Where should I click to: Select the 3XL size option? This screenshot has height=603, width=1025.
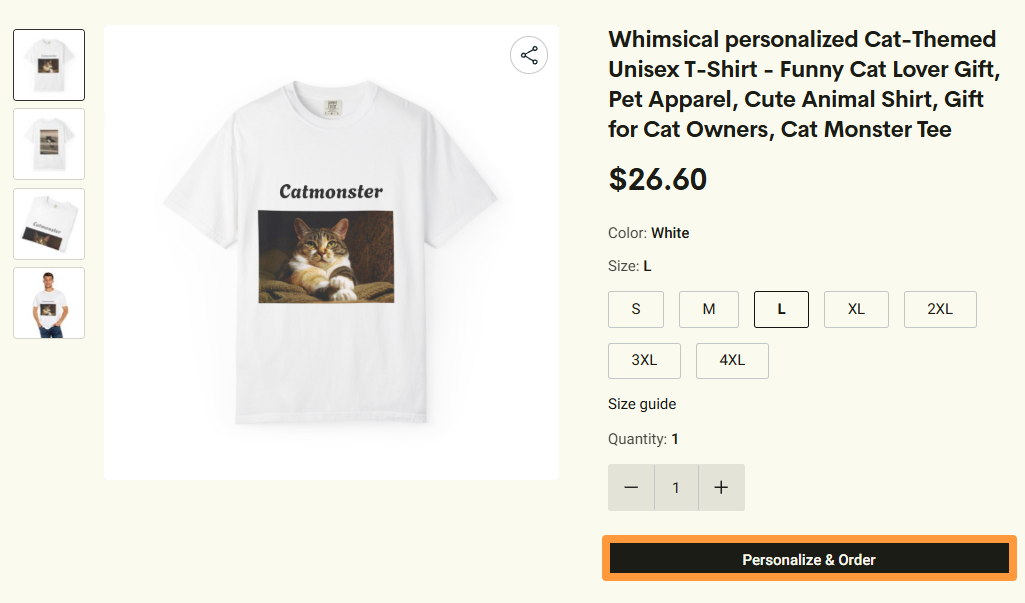[644, 360]
